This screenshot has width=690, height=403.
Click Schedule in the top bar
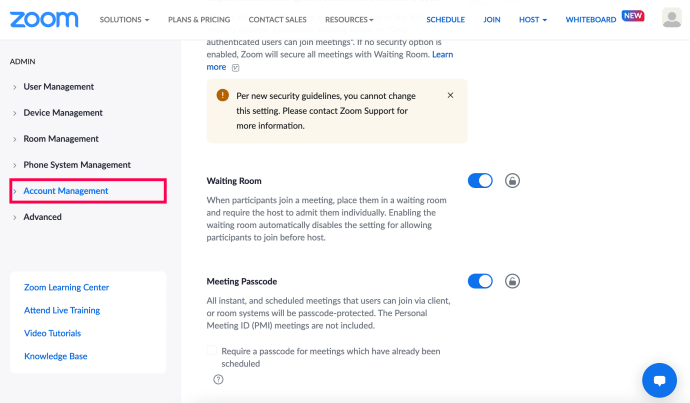(x=445, y=20)
